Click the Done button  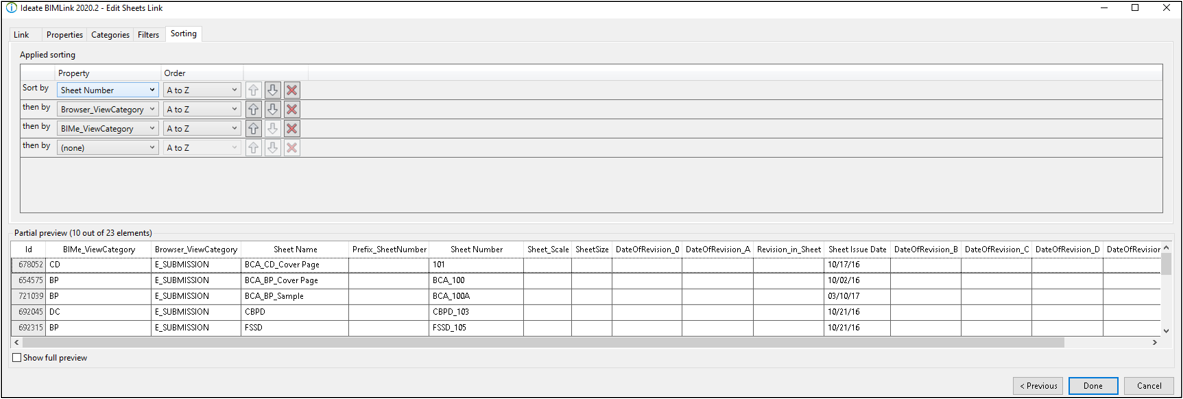[x=1093, y=385]
